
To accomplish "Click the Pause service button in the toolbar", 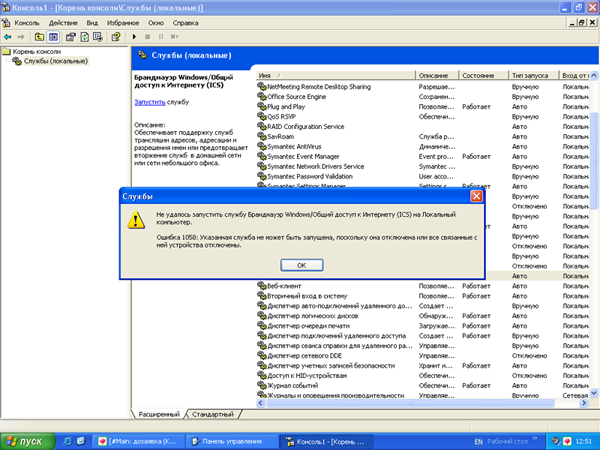I will 161,37.
